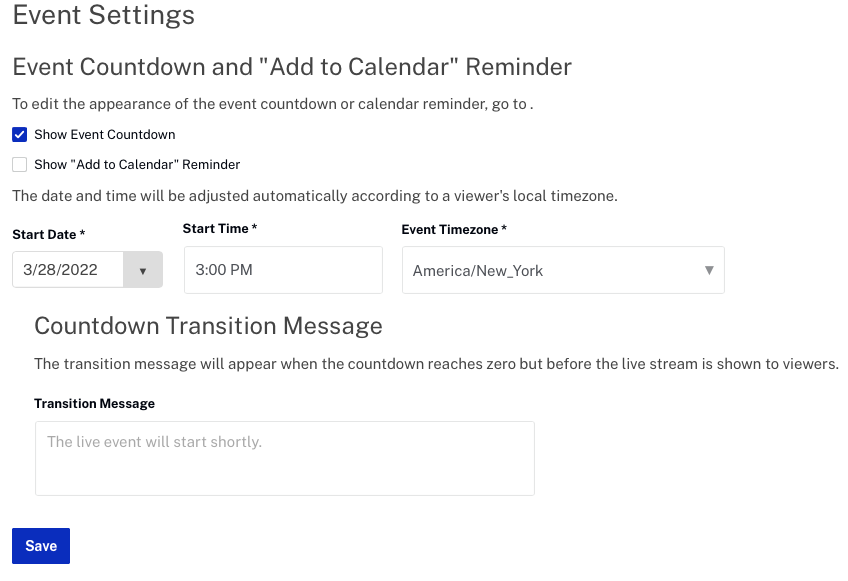This screenshot has width=848, height=581.
Task: Click the Start Time field label
Action: pyautogui.click(x=220, y=229)
